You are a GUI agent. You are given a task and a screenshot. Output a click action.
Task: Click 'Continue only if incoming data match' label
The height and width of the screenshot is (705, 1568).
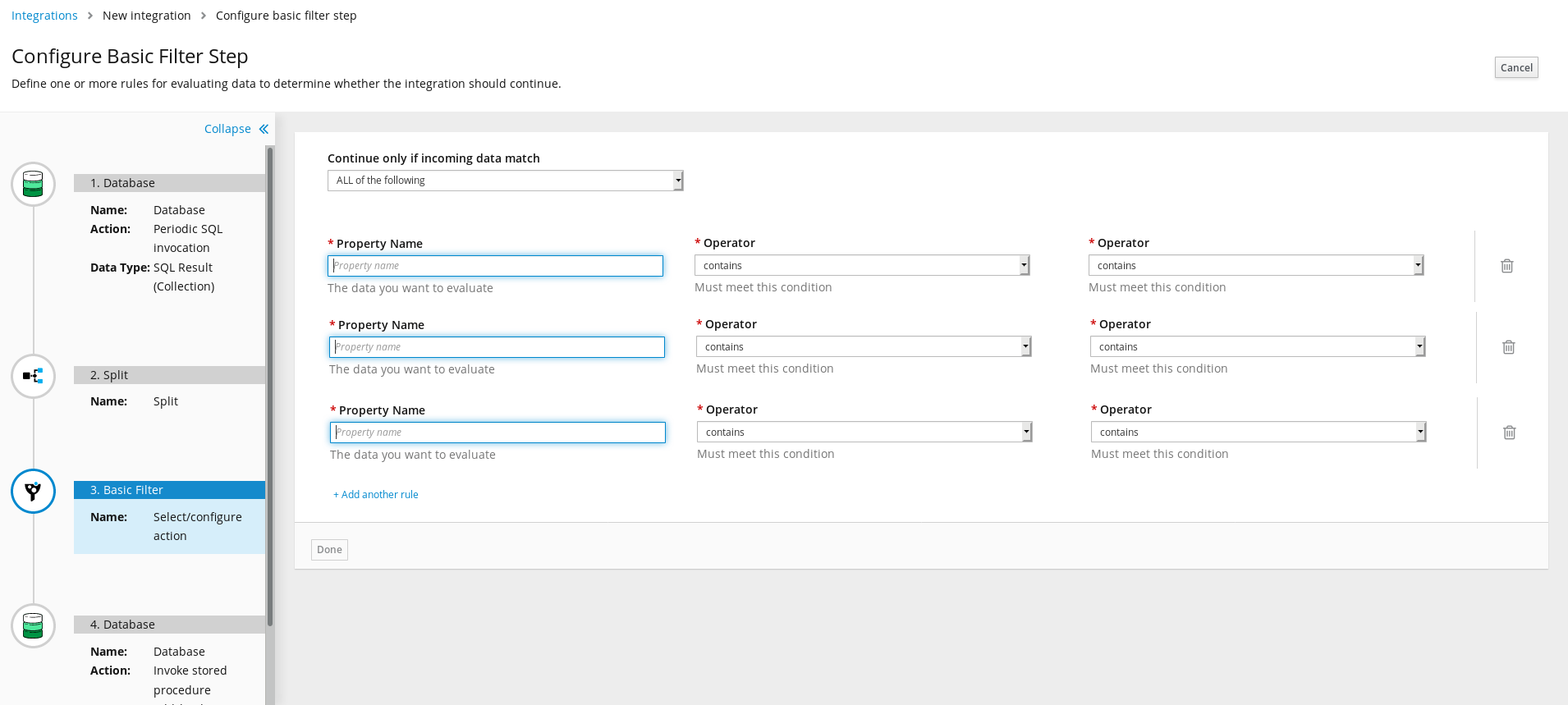tap(433, 158)
